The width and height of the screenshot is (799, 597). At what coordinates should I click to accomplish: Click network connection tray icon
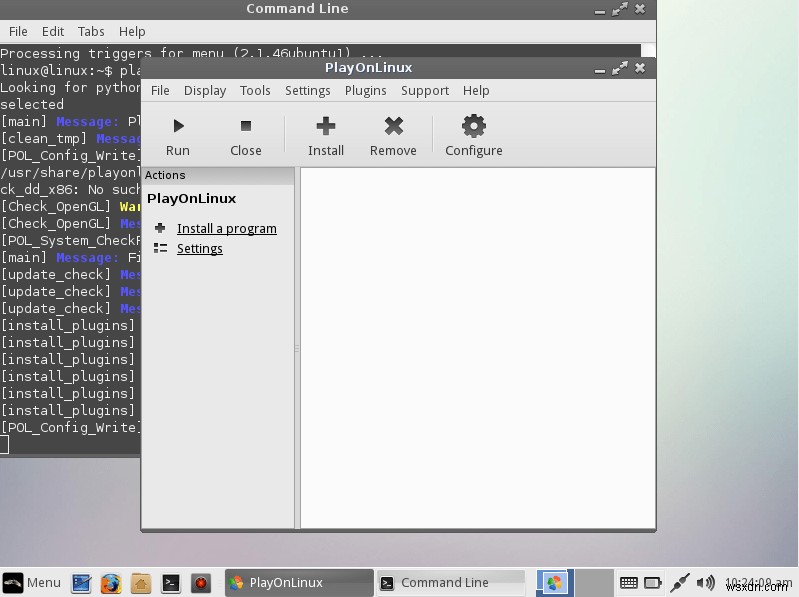click(680, 583)
